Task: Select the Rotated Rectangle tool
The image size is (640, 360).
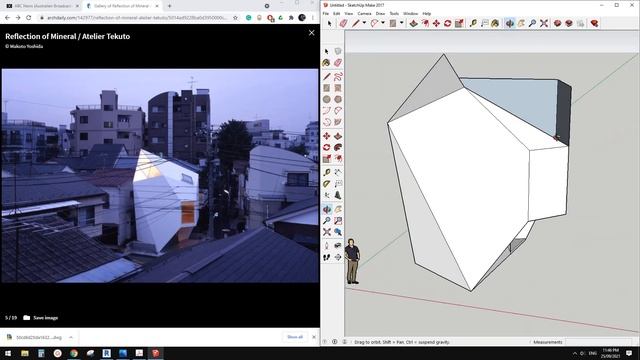Action: (x=338, y=88)
